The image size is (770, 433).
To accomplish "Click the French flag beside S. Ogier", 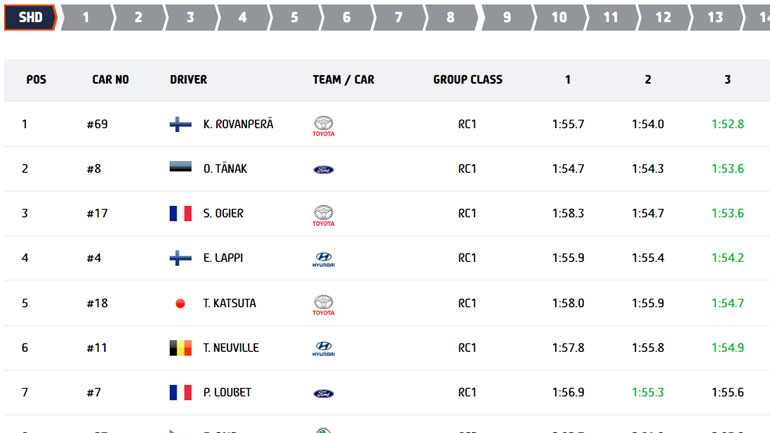I will [x=180, y=213].
